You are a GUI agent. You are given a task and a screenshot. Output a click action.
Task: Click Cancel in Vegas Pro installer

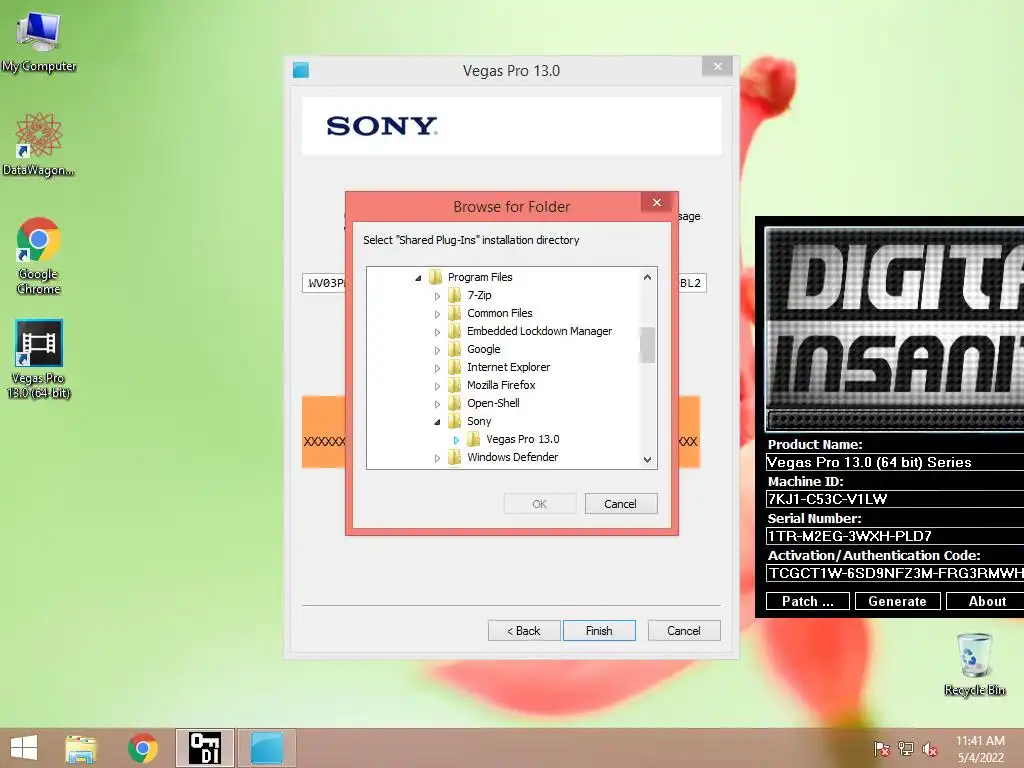tap(684, 630)
